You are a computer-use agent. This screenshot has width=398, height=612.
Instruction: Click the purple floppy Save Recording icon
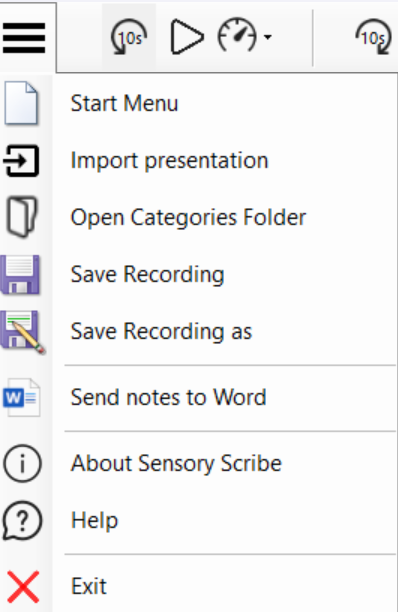click(20, 274)
